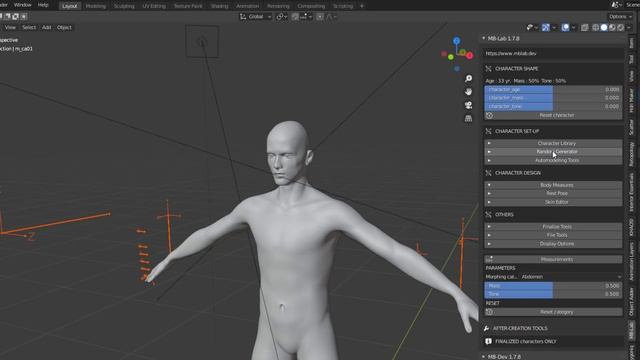Open the Options dropdown

(619, 17)
